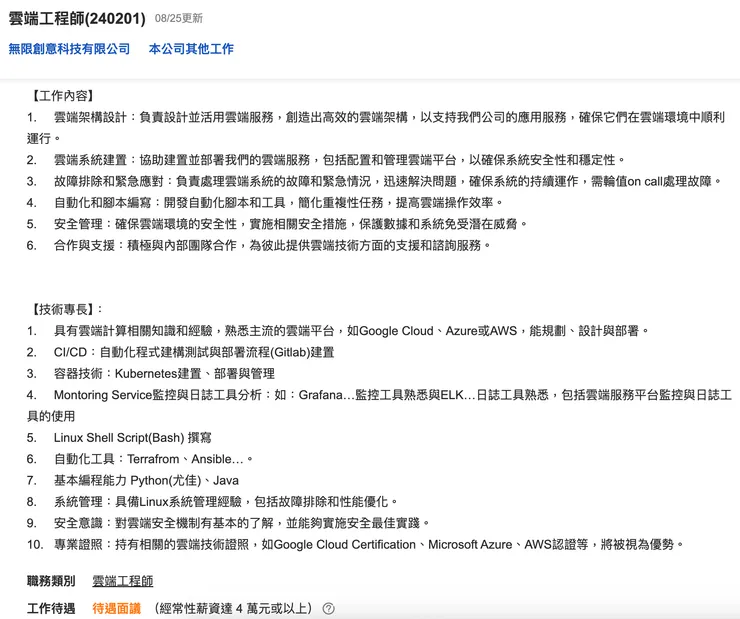Click the line starting 安全意識
740x619 pixels.
tap(228, 523)
